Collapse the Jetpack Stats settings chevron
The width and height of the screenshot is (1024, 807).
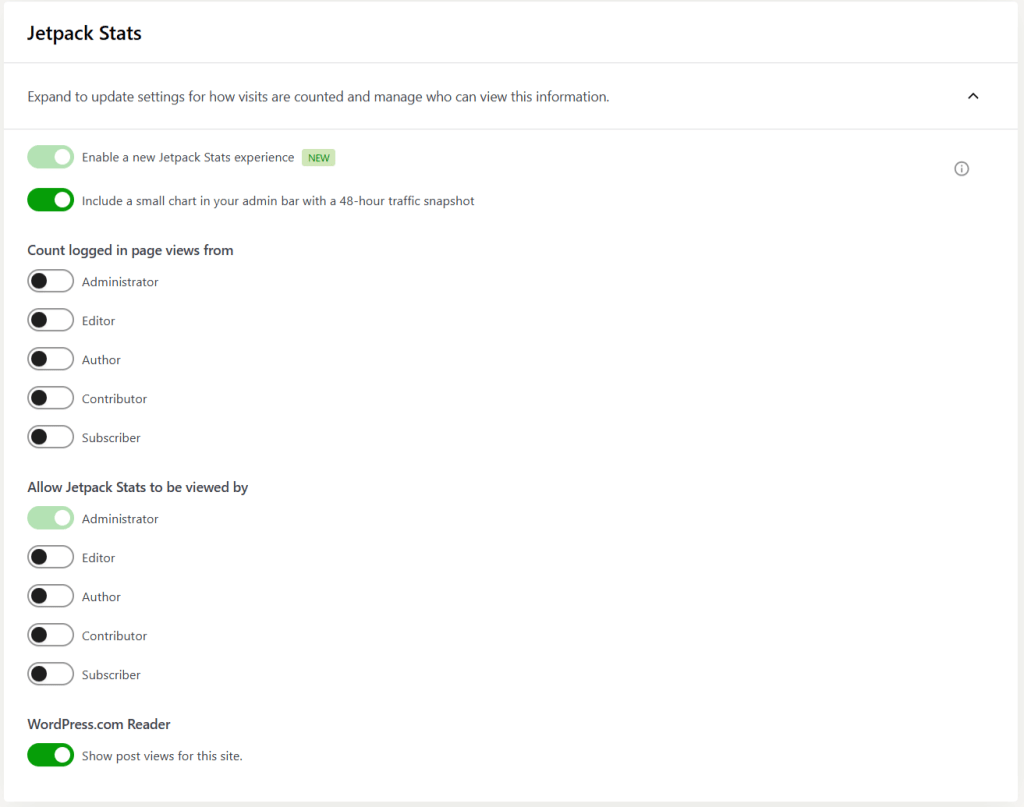pyautogui.click(x=973, y=96)
